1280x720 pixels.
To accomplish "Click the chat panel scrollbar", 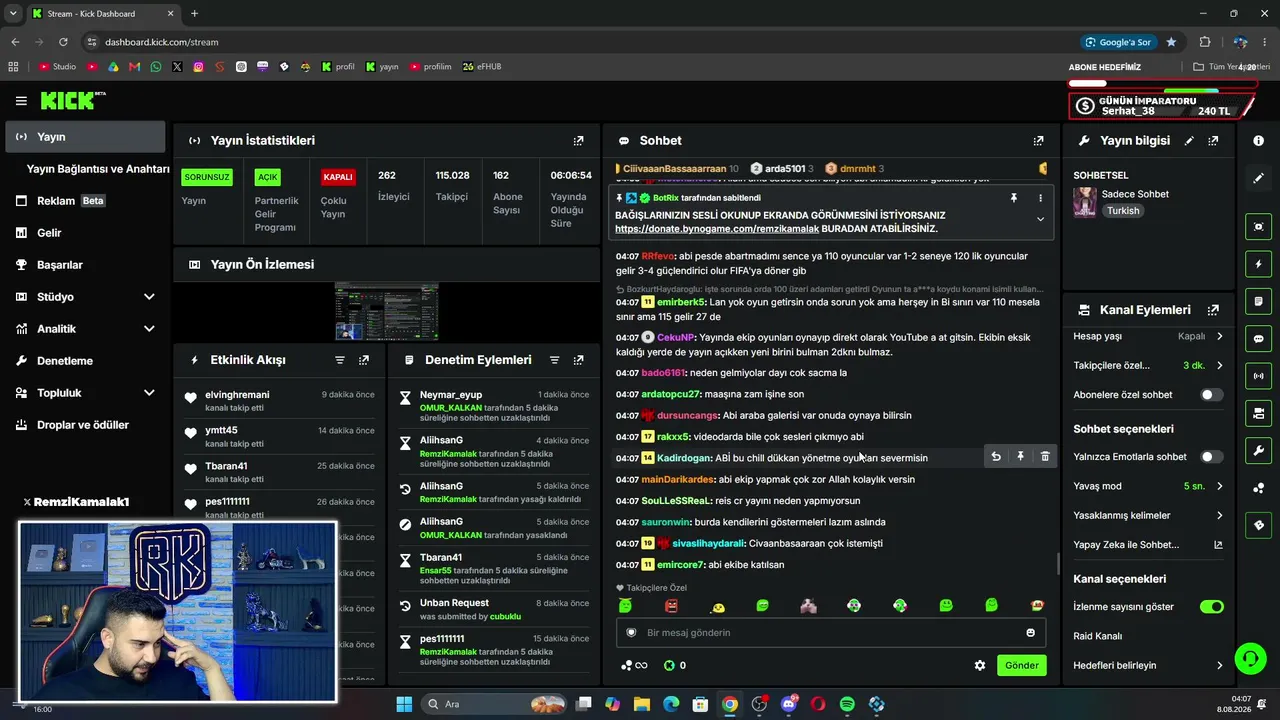I will coord(1058,565).
